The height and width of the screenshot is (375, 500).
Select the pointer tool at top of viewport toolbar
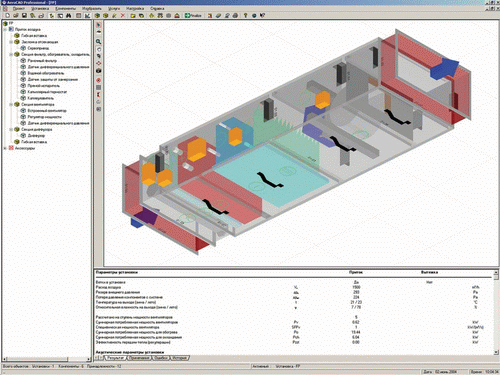[x=99, y=25]
